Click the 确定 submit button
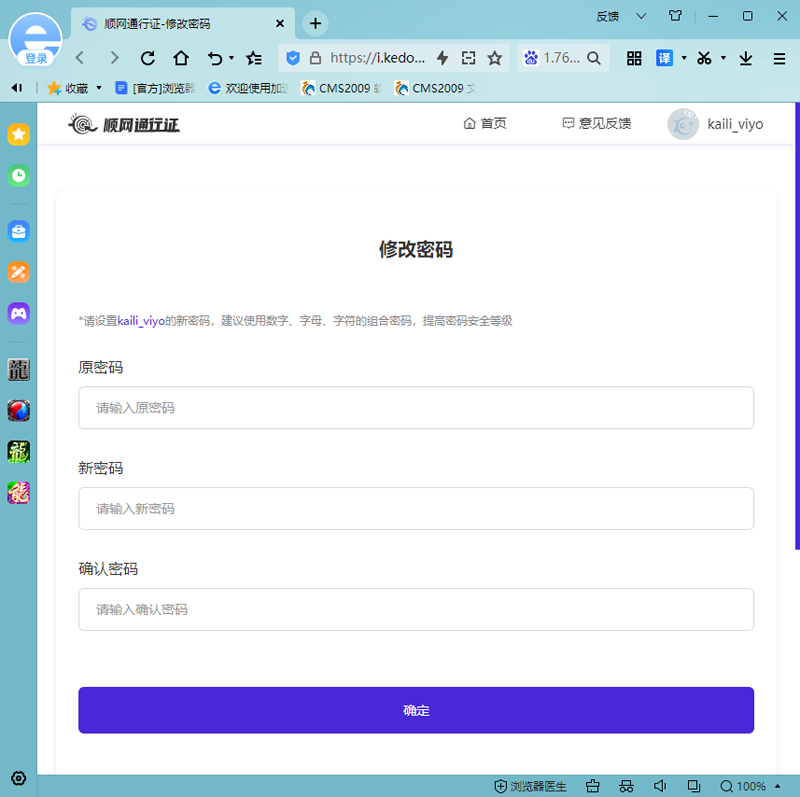 point(416,710)
